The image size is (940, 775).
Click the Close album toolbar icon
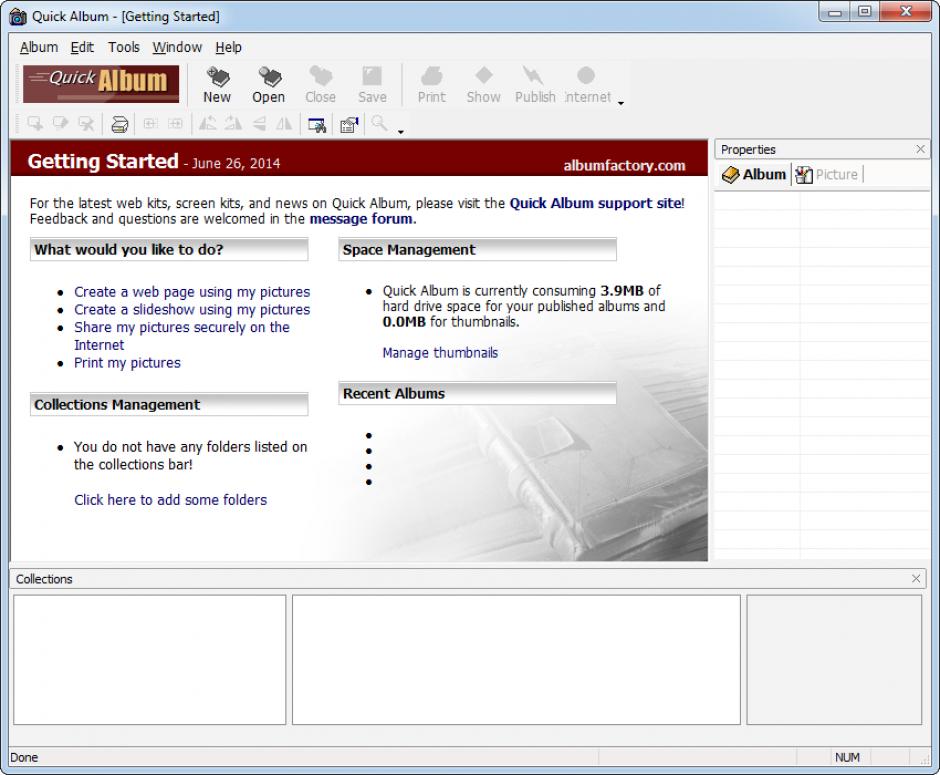tap(320, 85)
